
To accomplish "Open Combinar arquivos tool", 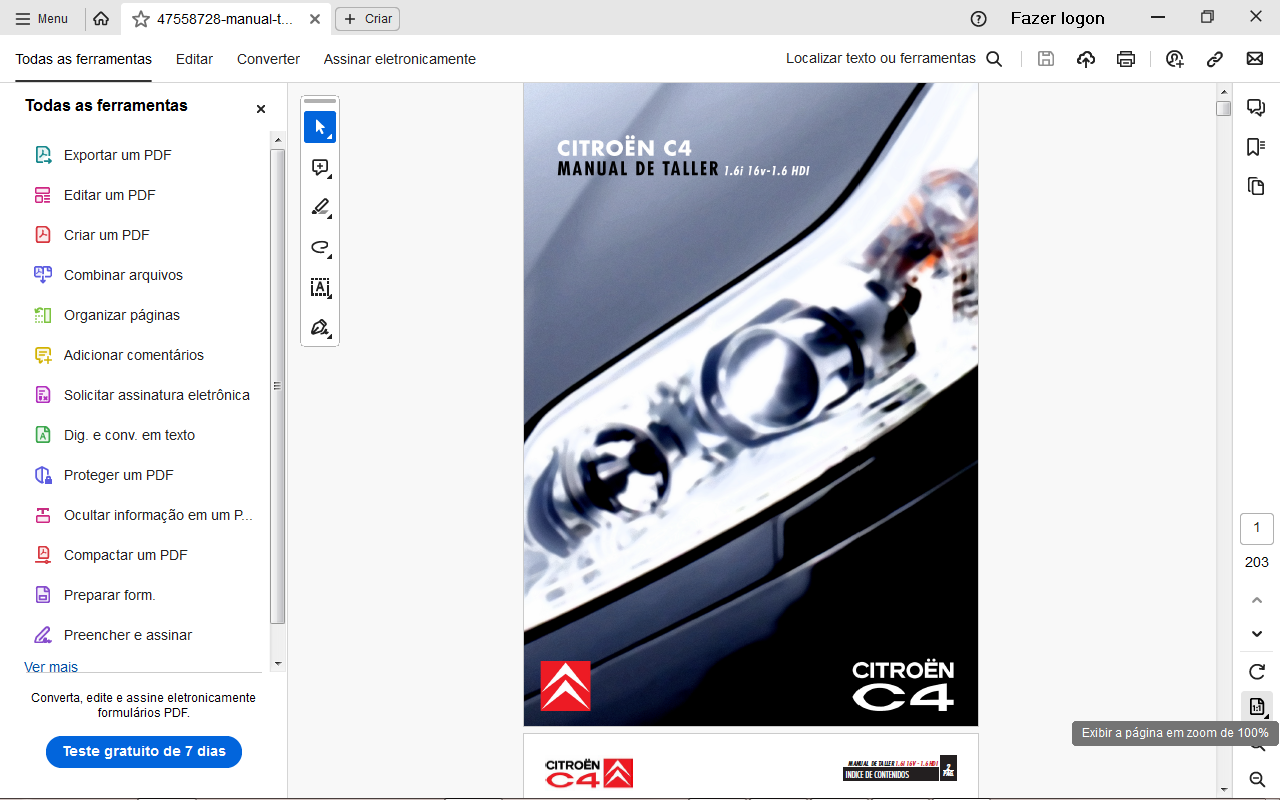I will (123, 275).
